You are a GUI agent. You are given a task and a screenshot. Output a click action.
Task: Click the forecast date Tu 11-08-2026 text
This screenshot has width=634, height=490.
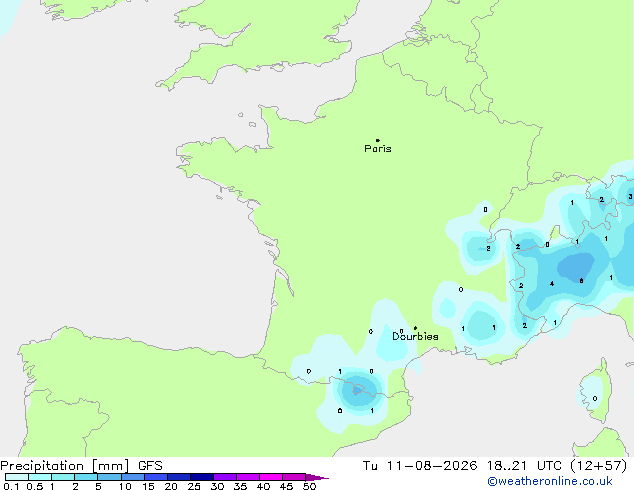[420, 466]
